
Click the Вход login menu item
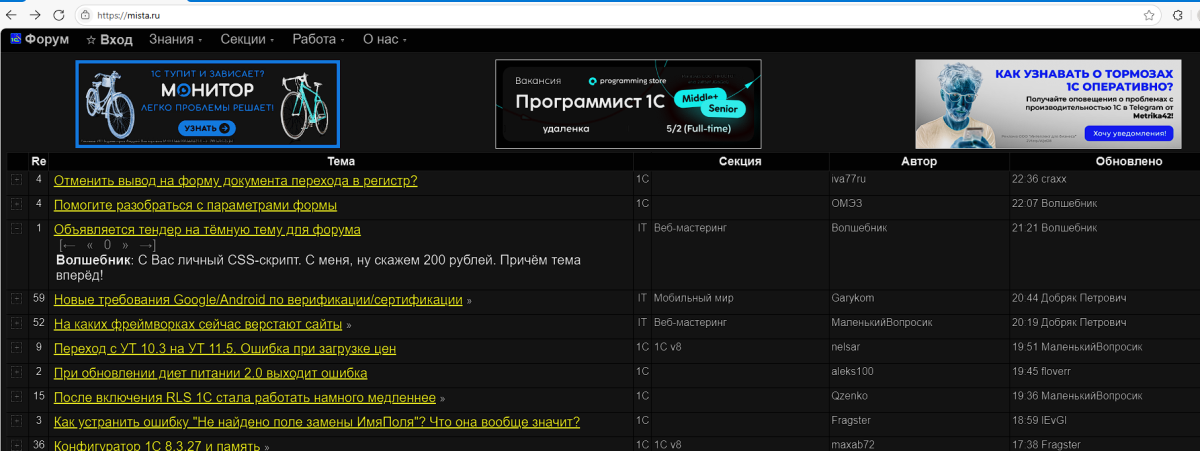109,40
